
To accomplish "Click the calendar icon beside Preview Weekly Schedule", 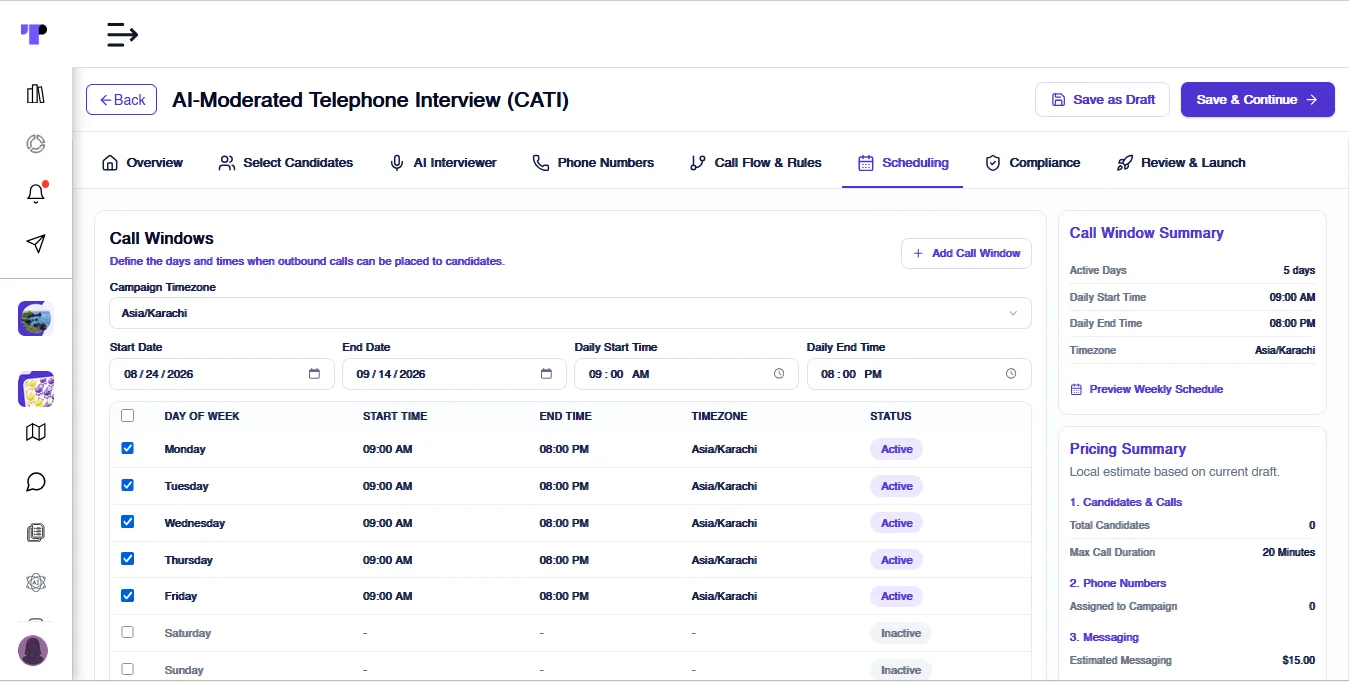I will tap(1076, 389).
